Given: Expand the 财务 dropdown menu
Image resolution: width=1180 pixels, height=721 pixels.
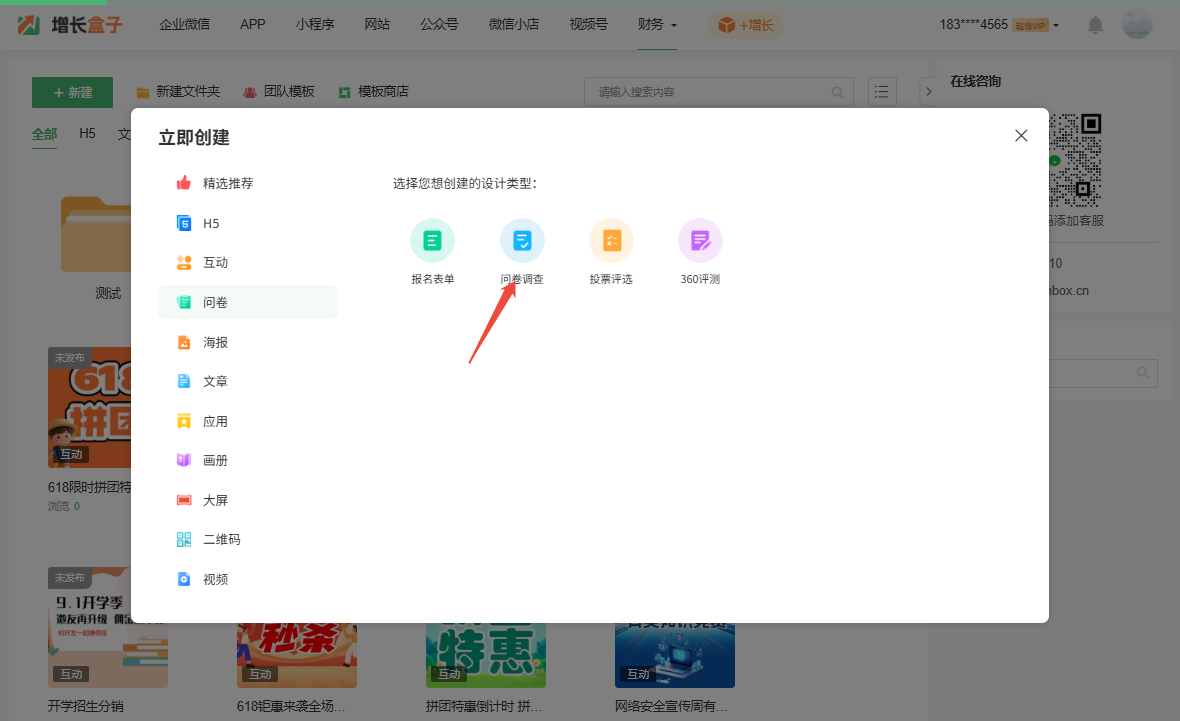Looking at the screenshot, I should coord(657,25).
